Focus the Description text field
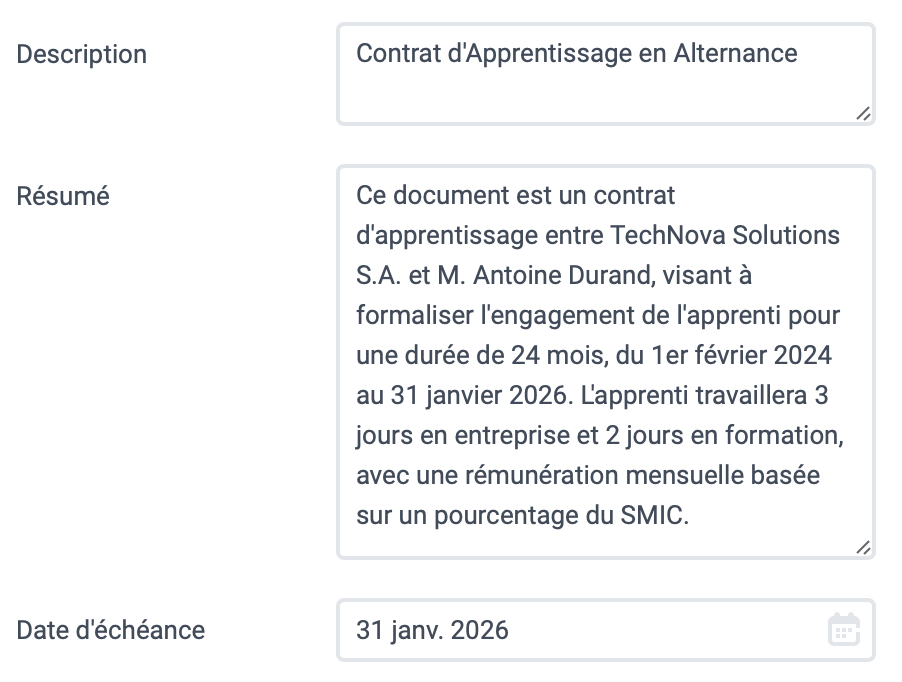The image size is (902, 682). coord(605,74)
